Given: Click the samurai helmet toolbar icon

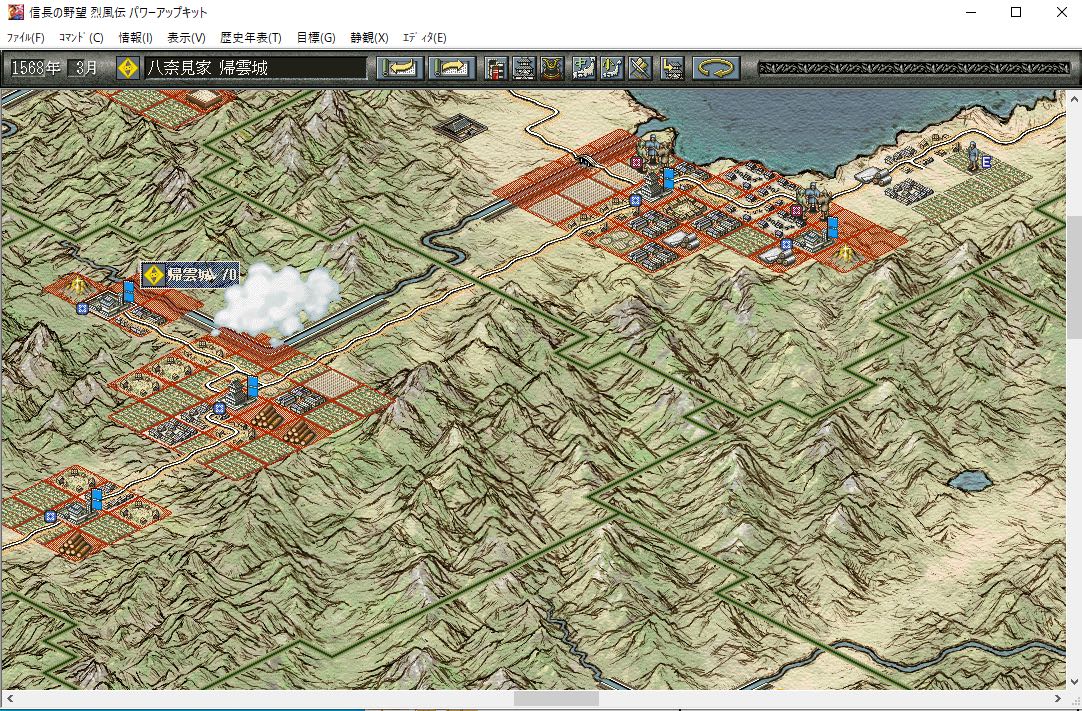Looking at the screenshot, I should click(x=552, y=68).
